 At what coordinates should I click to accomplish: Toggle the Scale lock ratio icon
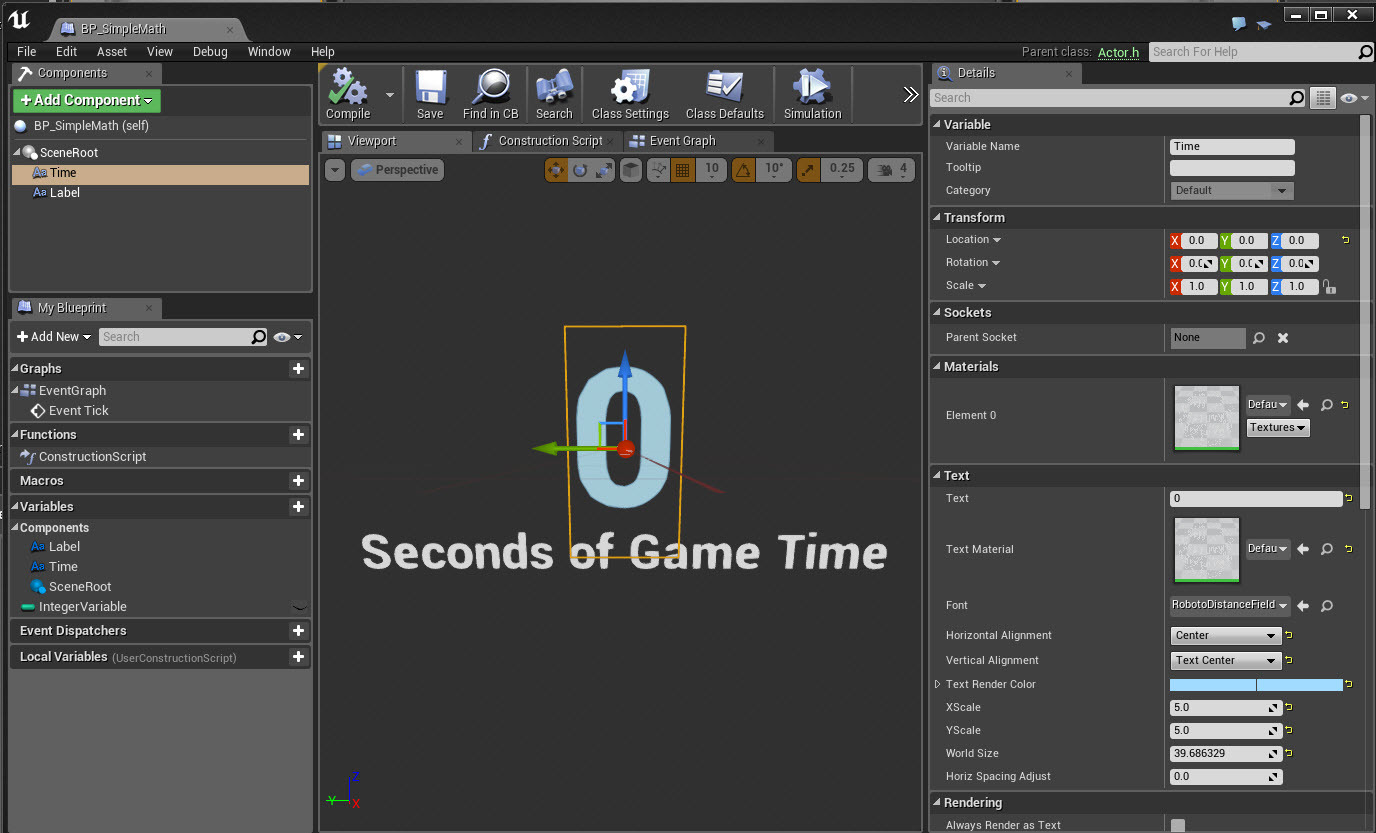(x=1329, y=287)
